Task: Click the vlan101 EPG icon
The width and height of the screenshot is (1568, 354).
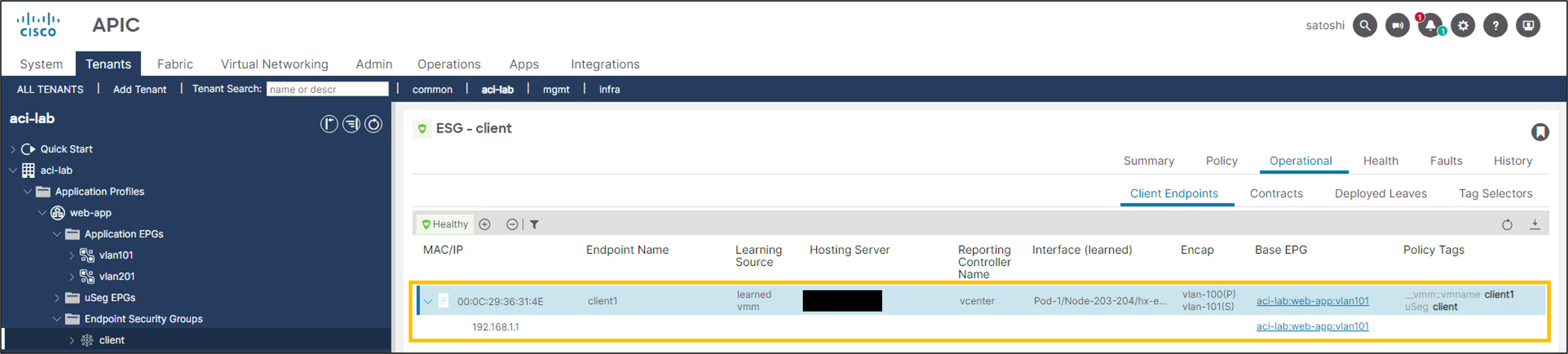Action: (87, 255)
